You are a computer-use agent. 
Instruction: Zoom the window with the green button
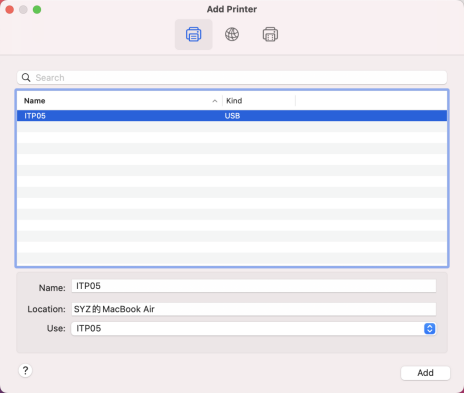(x=37, y=10)
